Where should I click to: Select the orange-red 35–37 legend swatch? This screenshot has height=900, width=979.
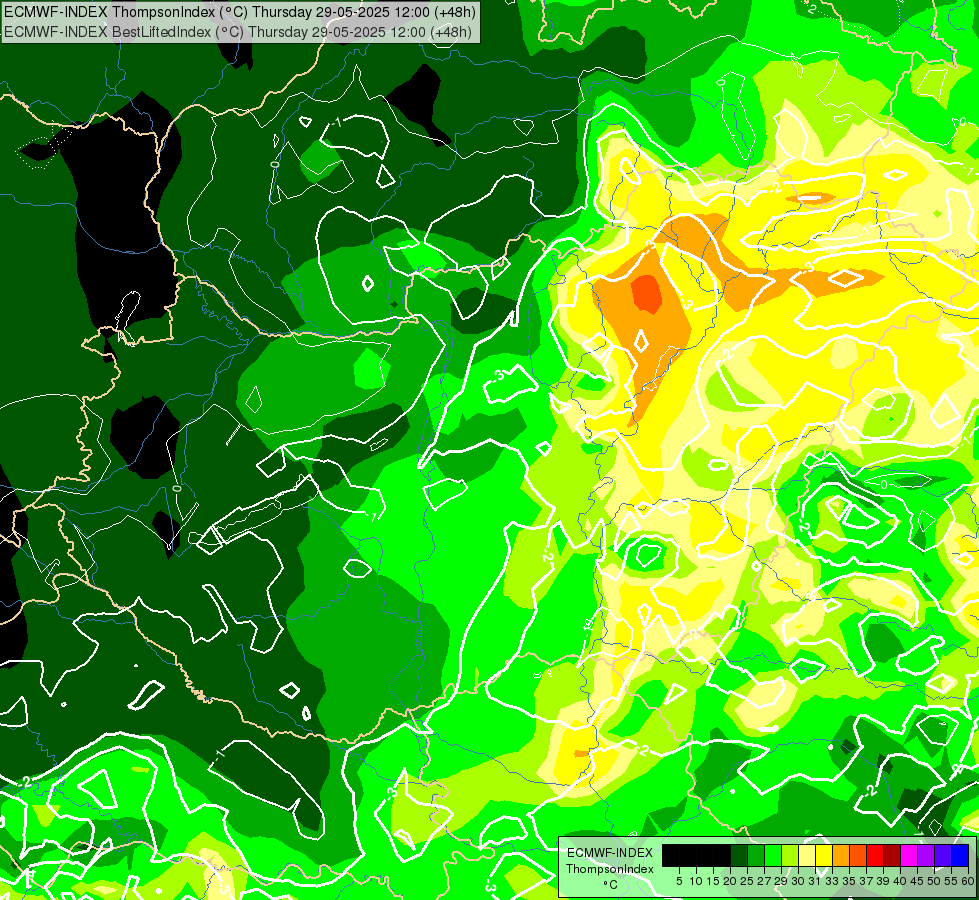pos(858,855)
